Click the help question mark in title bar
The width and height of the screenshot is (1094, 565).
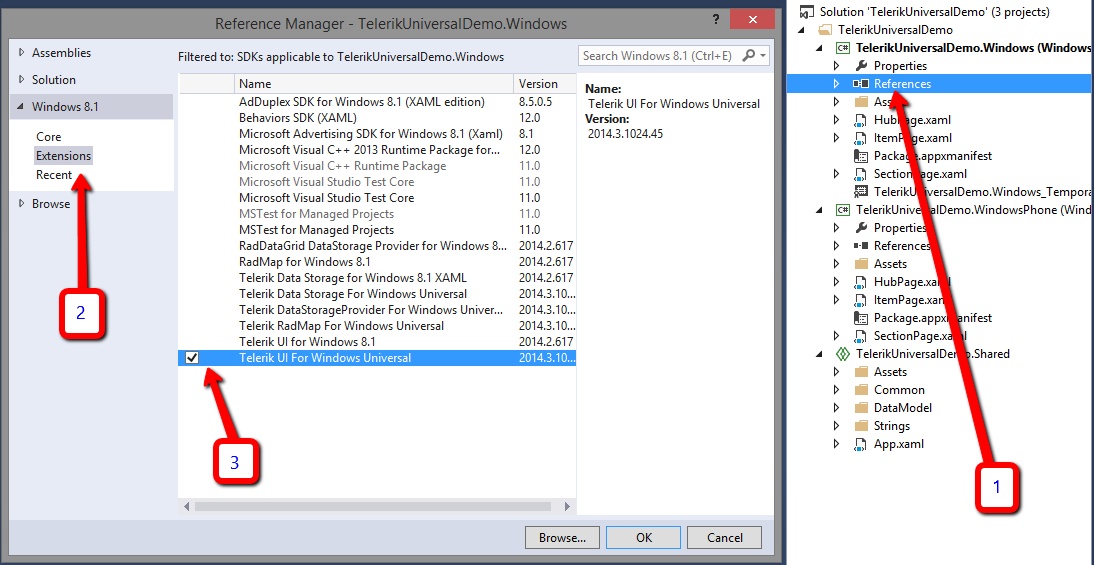tap(716, 21)
